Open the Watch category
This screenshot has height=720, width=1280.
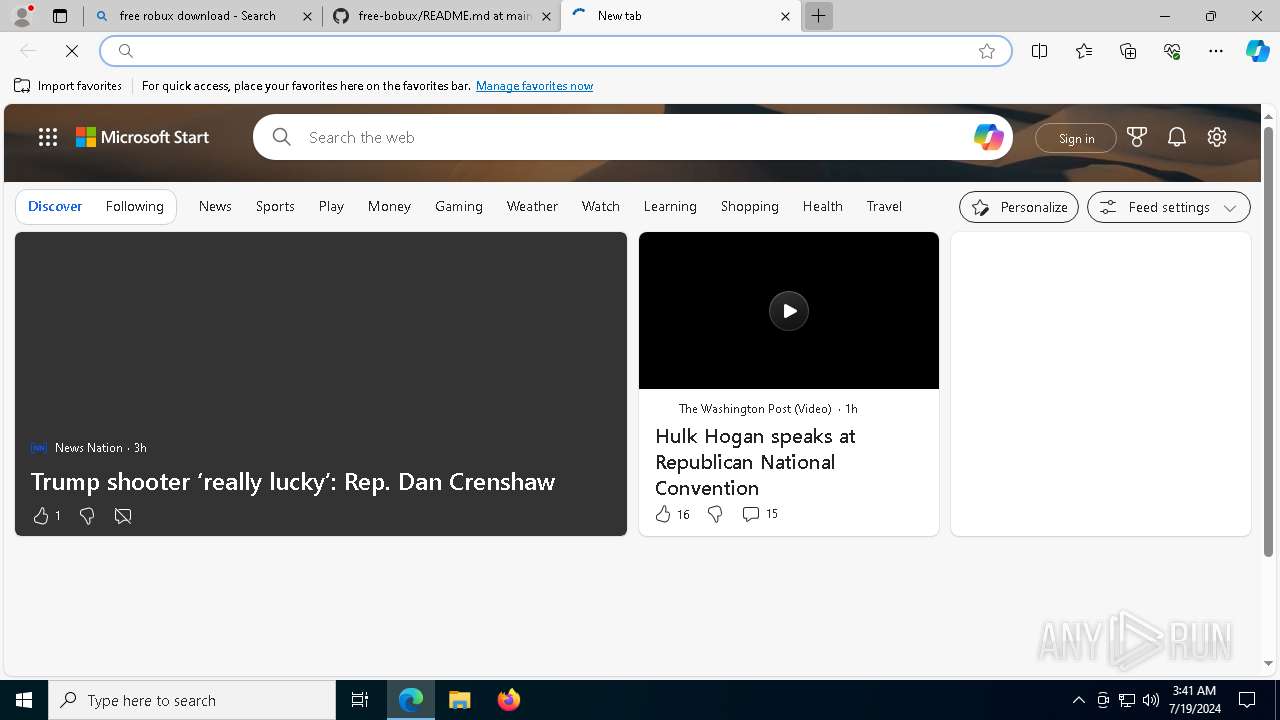pos(601,206)
